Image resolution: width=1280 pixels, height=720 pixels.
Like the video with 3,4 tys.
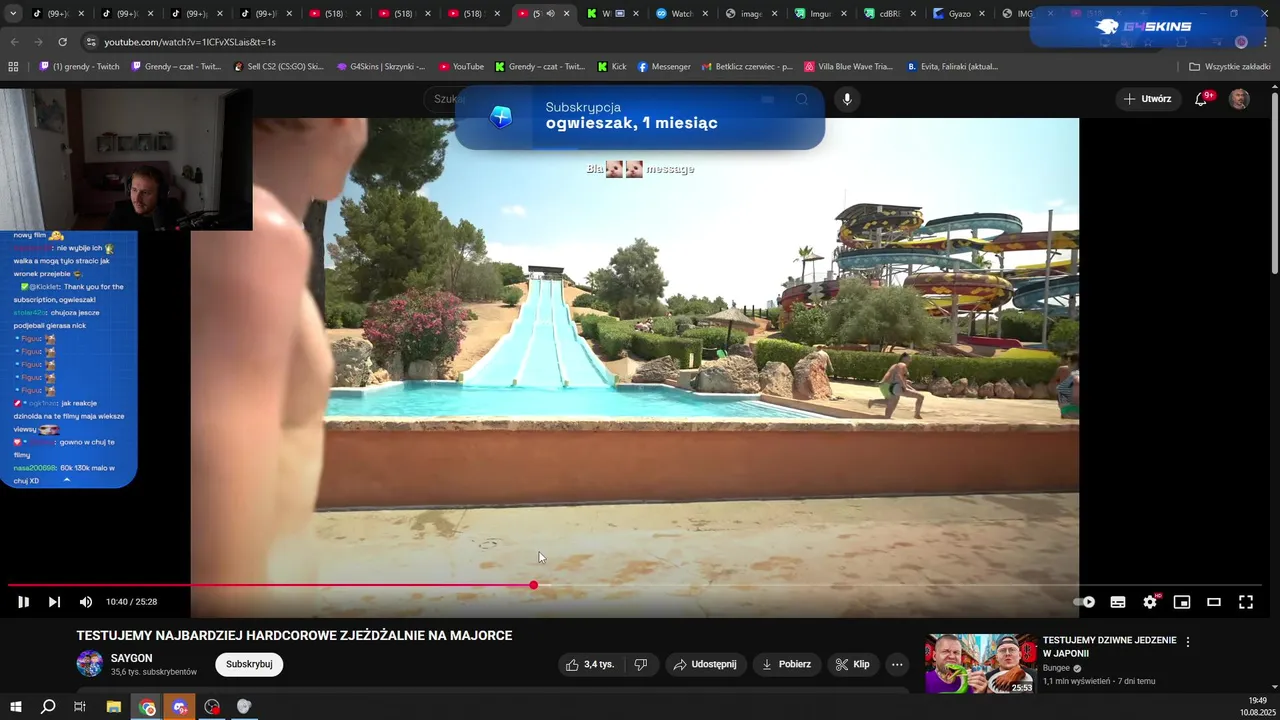click(589, 664)
